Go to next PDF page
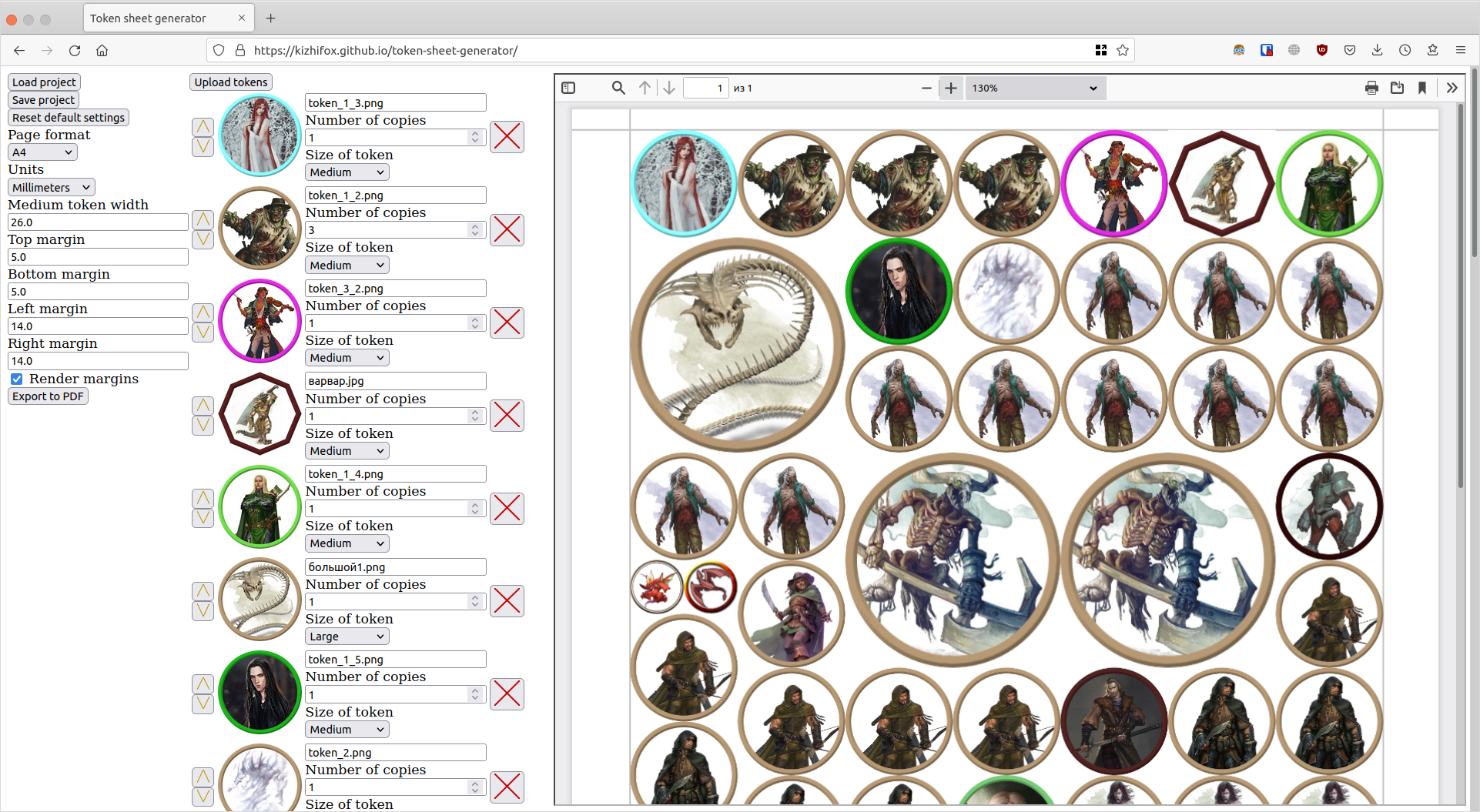1480x812 pixels. (x=669, y=88)
